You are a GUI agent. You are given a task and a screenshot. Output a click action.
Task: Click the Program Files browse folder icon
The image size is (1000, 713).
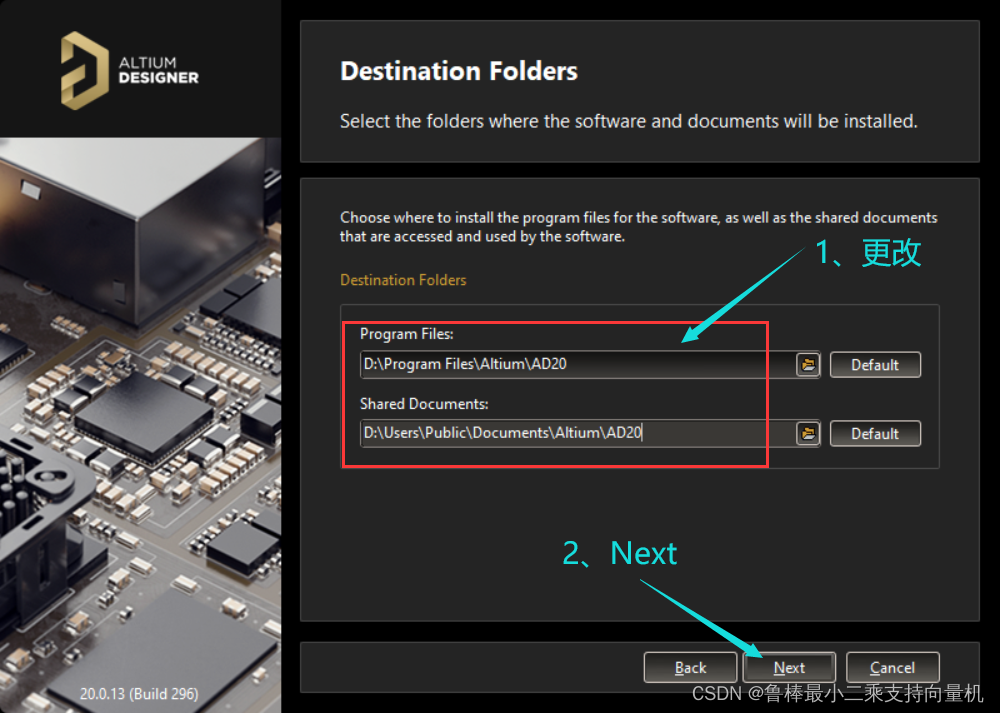[808, 365]
